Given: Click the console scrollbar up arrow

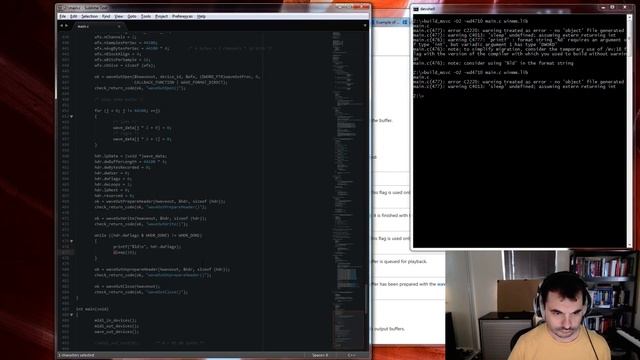Looking at the screenshot, I should [x=629, y=18].
